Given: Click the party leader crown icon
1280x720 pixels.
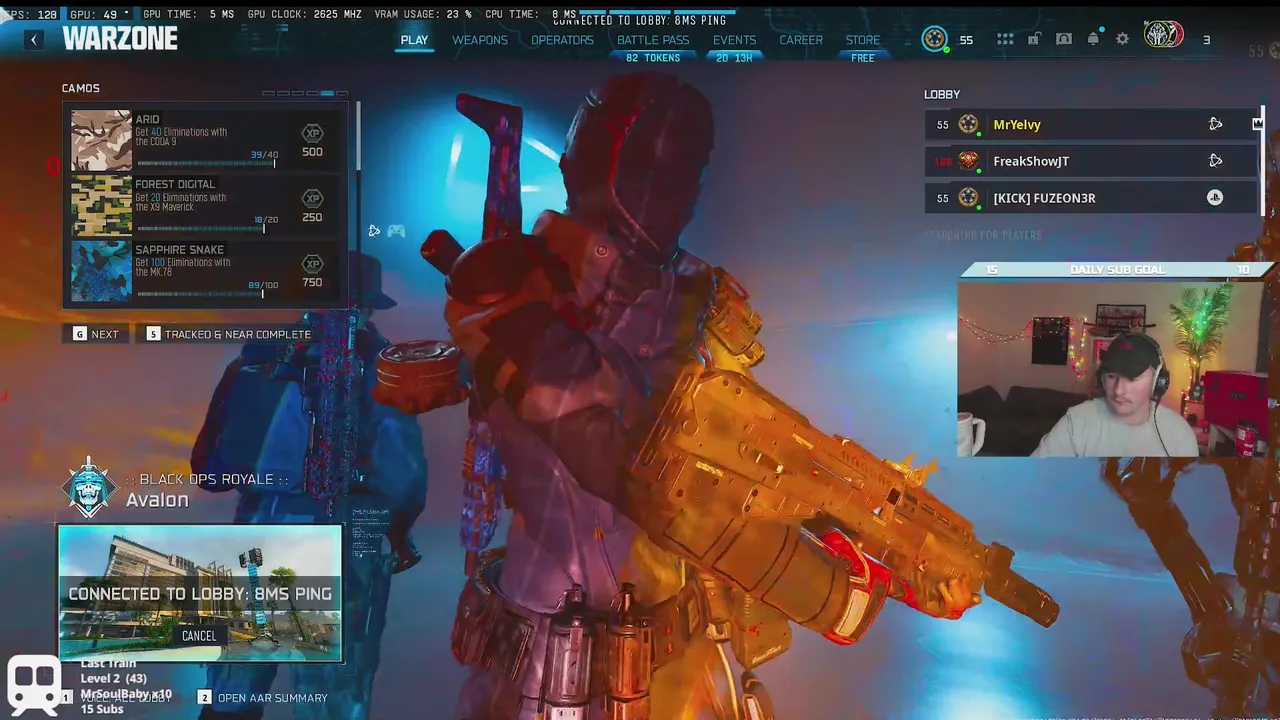Looking at the screenshot, I should 1257,124.
